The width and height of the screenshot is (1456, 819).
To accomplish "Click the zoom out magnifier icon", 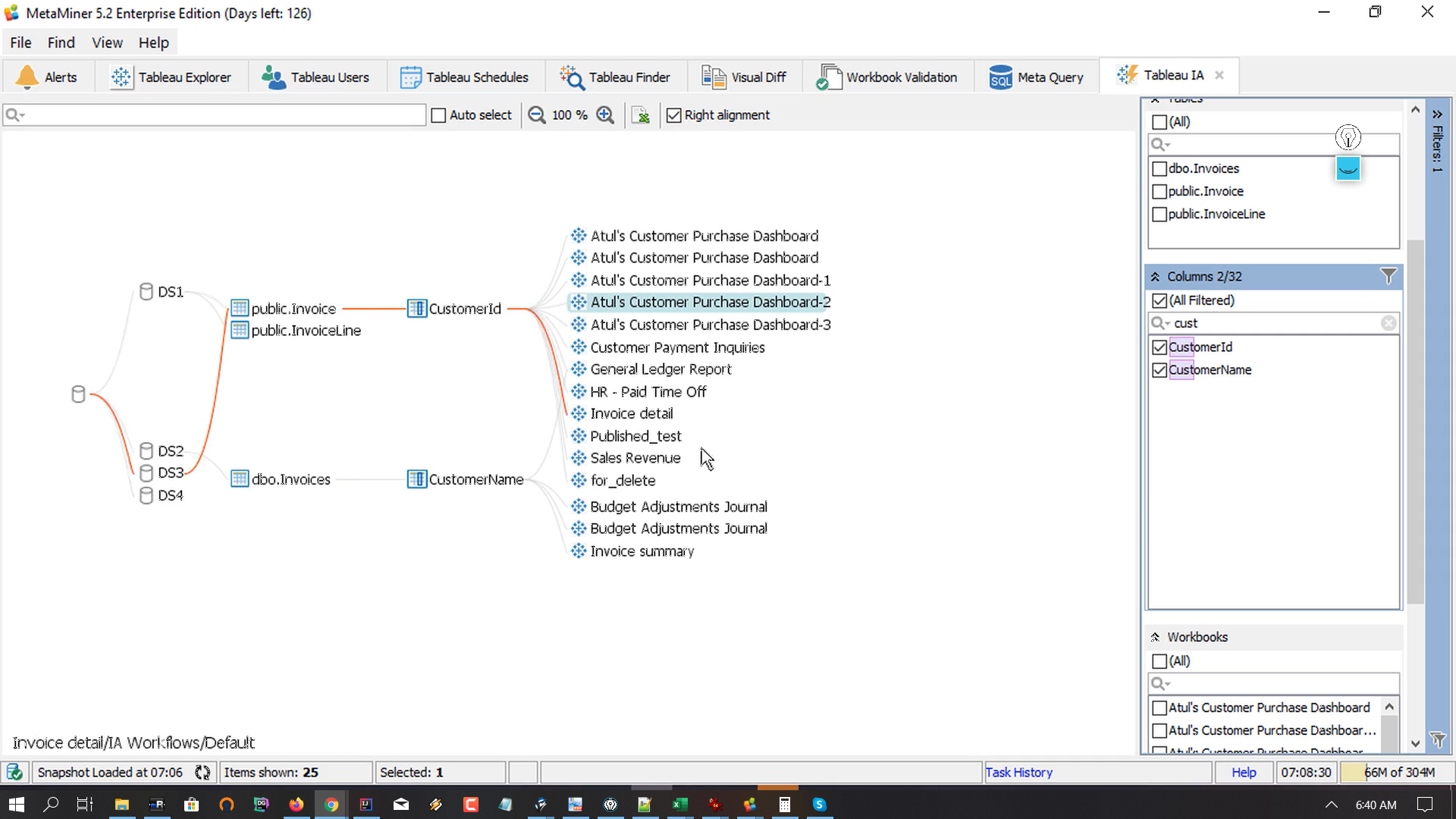I will point(537,115).
